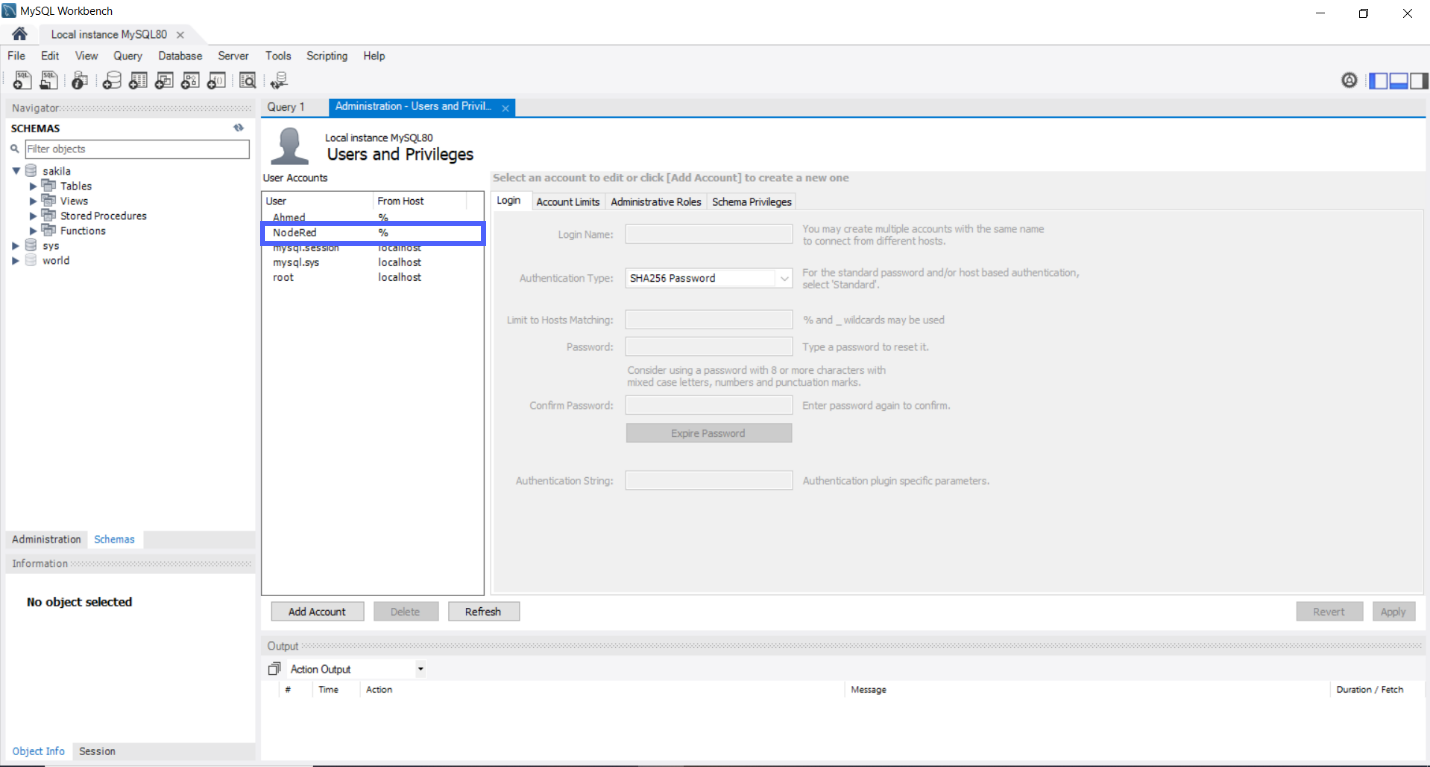Refresh the schemas list icon
The image size is (1430, 767).
click(x=239, y=128)
